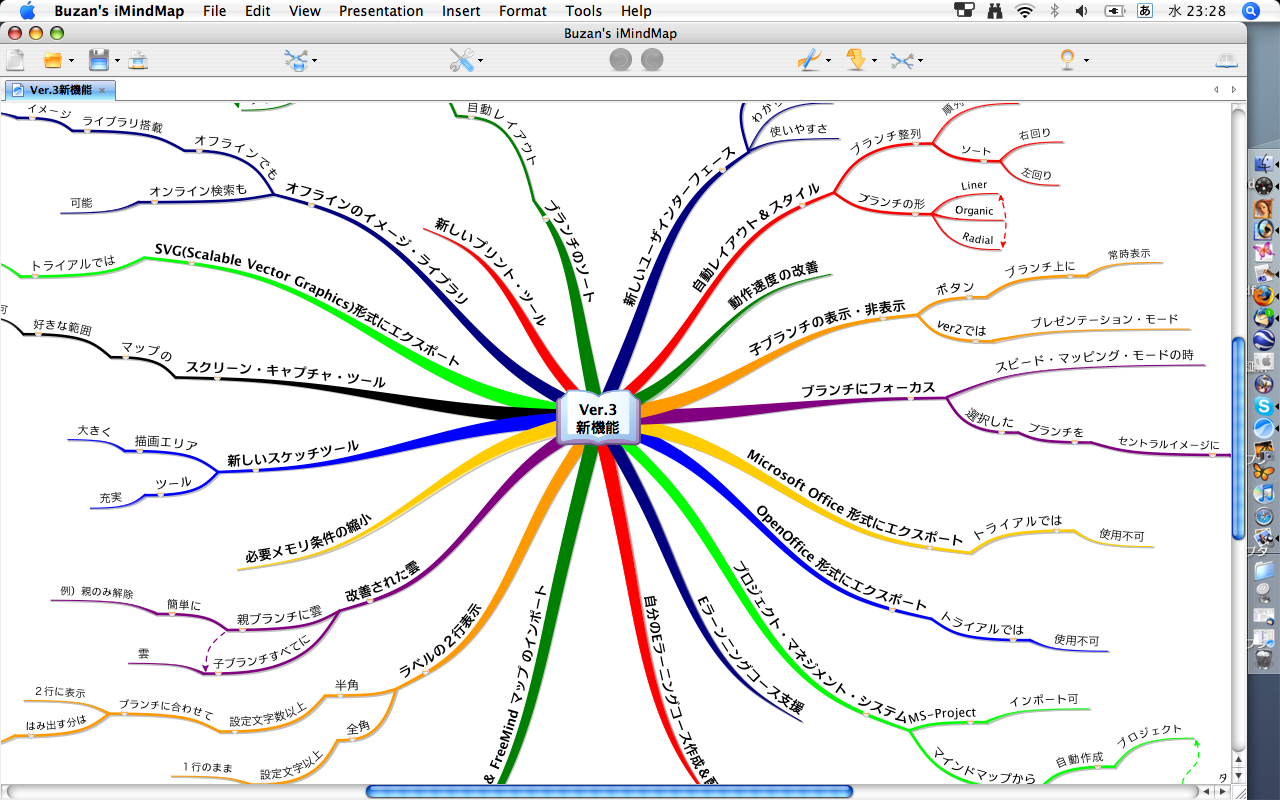Expand the insert branch dropdown arrow
This screenshot has height=800, width=1280.
click(x=316, y=61)
